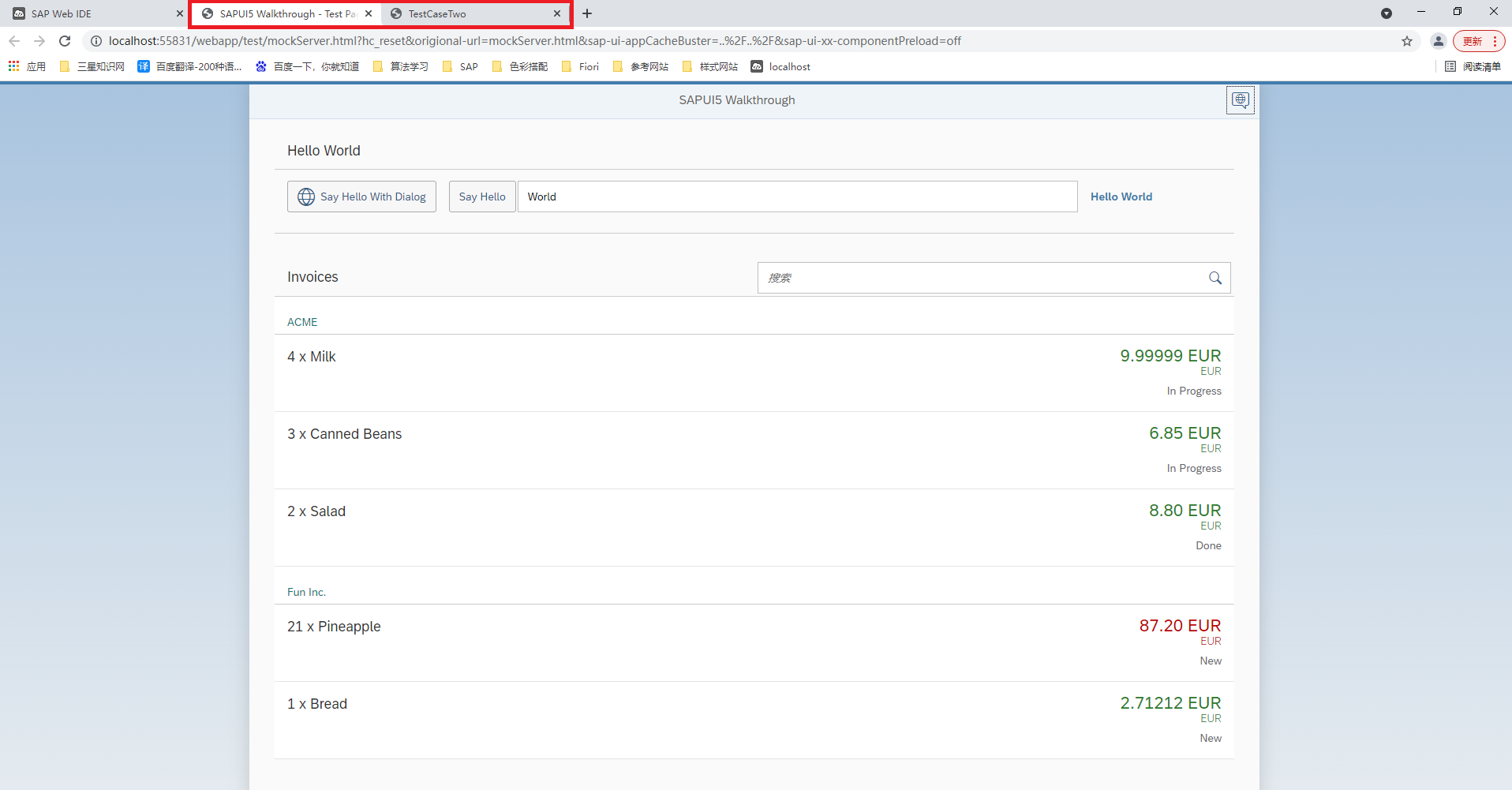Open the Fiori bookmarks folder
The height and width of the screenshot is (790, 1512).
coord(580,67)
